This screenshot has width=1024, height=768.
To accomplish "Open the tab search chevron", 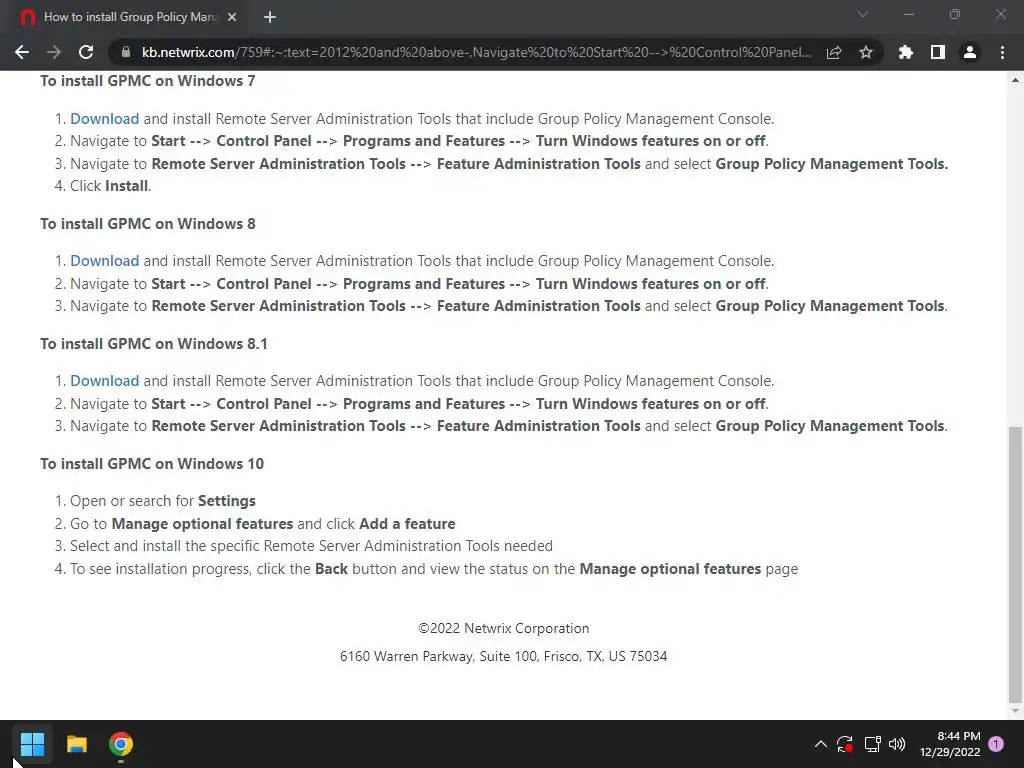I will tap(863, 14).
